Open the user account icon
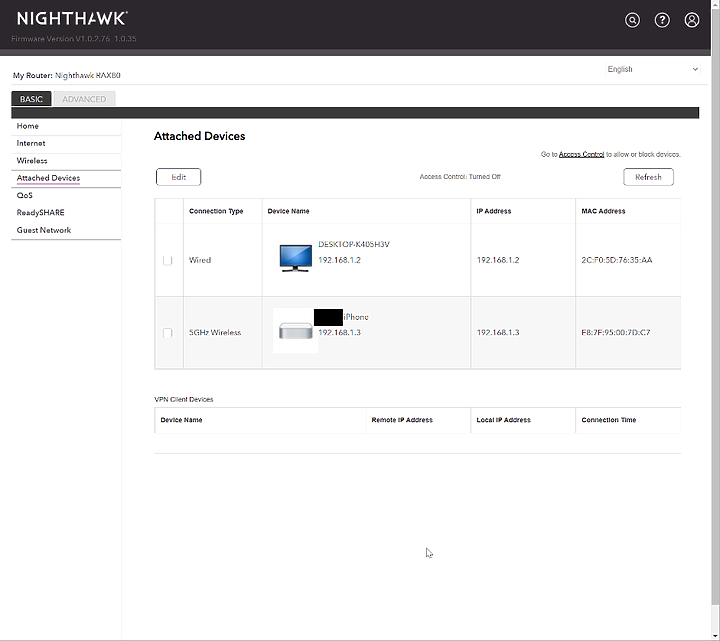The height and width of the screenshot is (641, 720). 692,20
